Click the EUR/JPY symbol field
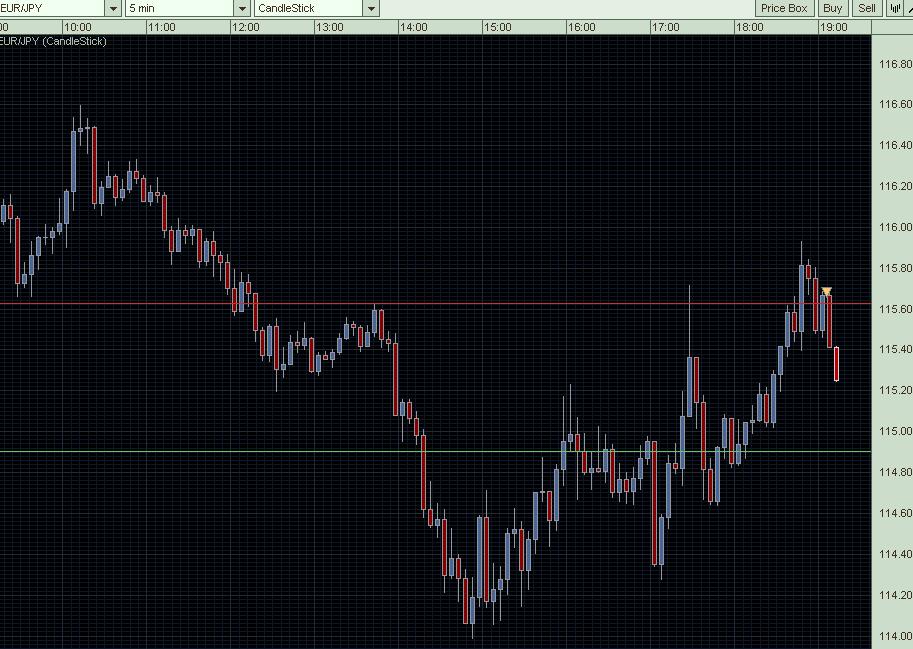Viewport: 913px width, 649px height. click(52, 8)
